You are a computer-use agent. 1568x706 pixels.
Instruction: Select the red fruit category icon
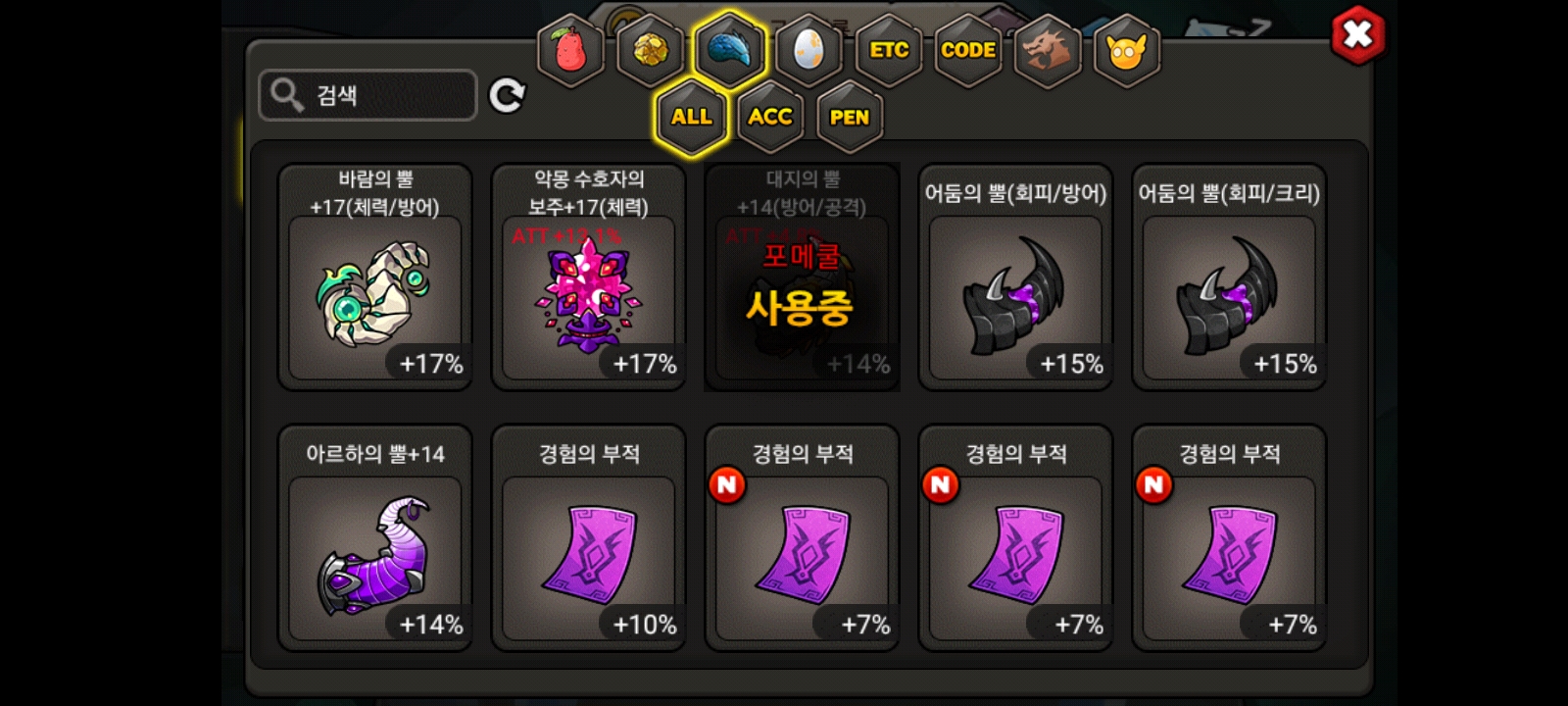(x=569, y=50)
